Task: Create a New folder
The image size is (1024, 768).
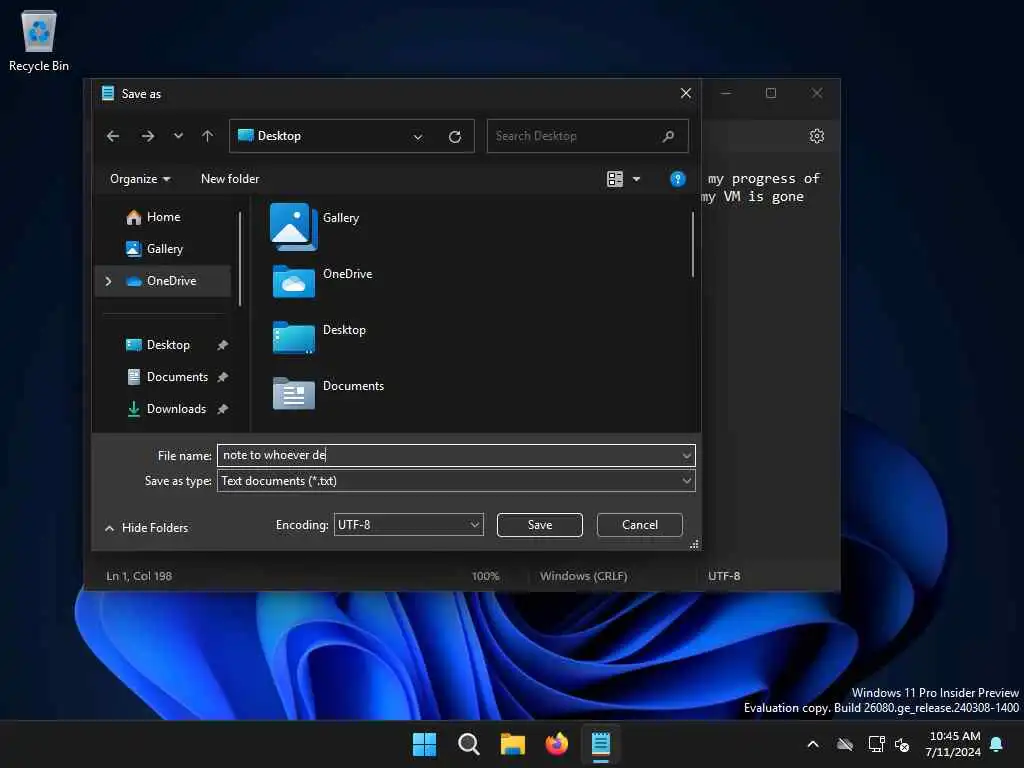Action: [x=230, y=179]
